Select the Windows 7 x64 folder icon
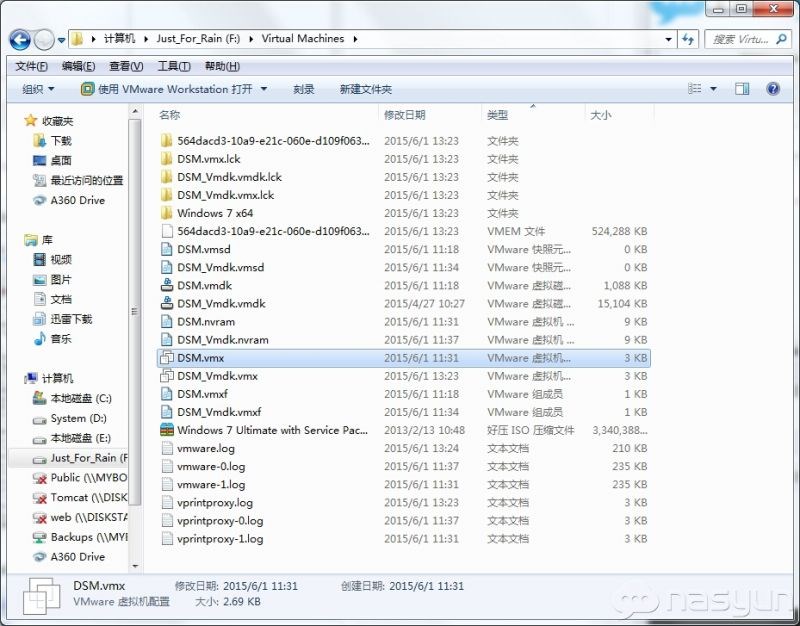Viewport: 800px width, 626px height. click(x=166, y=213)
